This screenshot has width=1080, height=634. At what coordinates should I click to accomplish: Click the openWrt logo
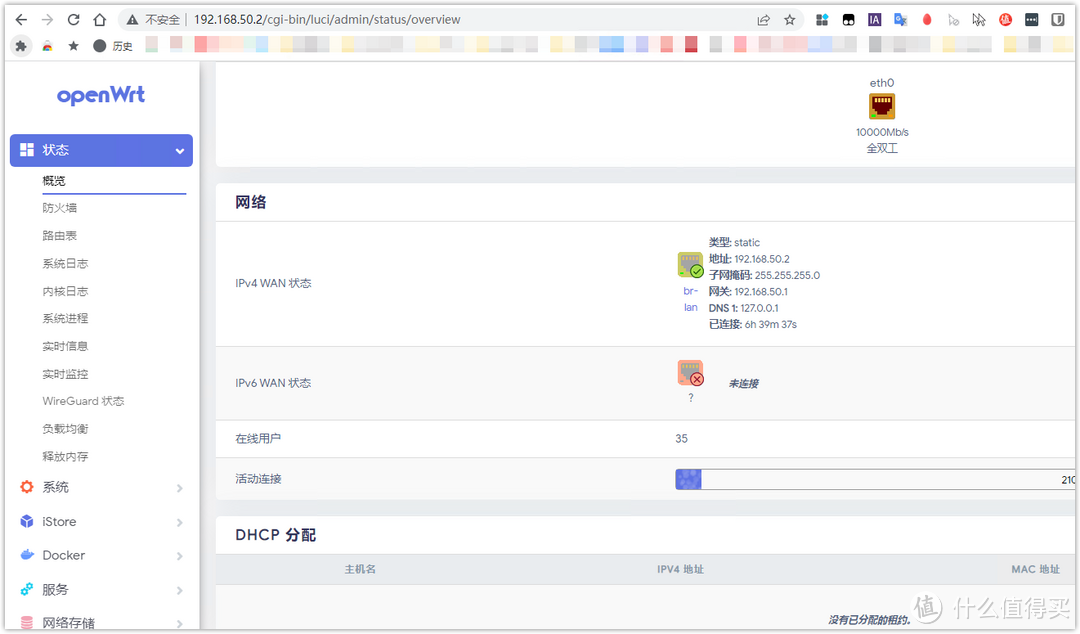(101, 95)
